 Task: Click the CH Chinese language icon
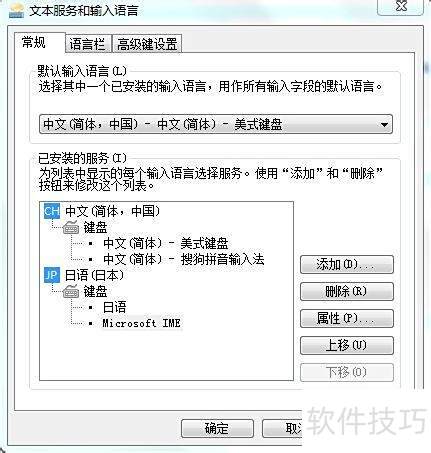click(52, 211)
